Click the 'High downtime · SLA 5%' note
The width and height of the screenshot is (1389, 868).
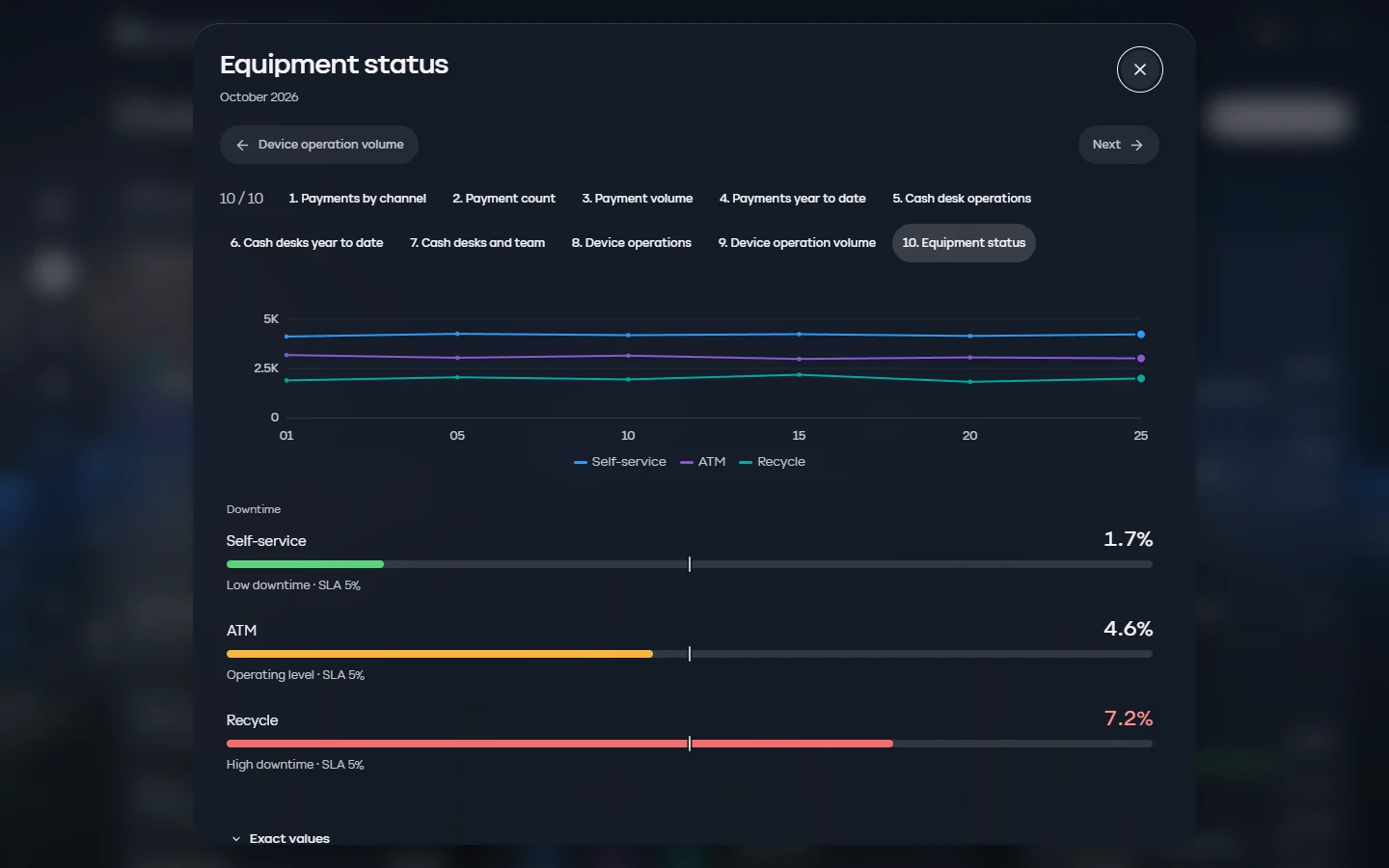click(295, 765)
